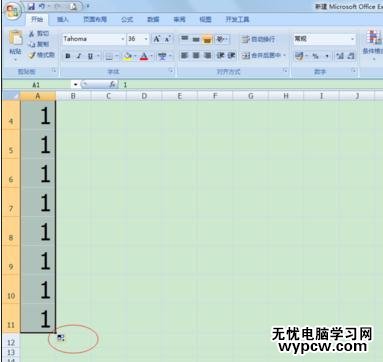Redo the last undone action
Viewport: 383px width, 362px height.
click(x=57, y=6)
